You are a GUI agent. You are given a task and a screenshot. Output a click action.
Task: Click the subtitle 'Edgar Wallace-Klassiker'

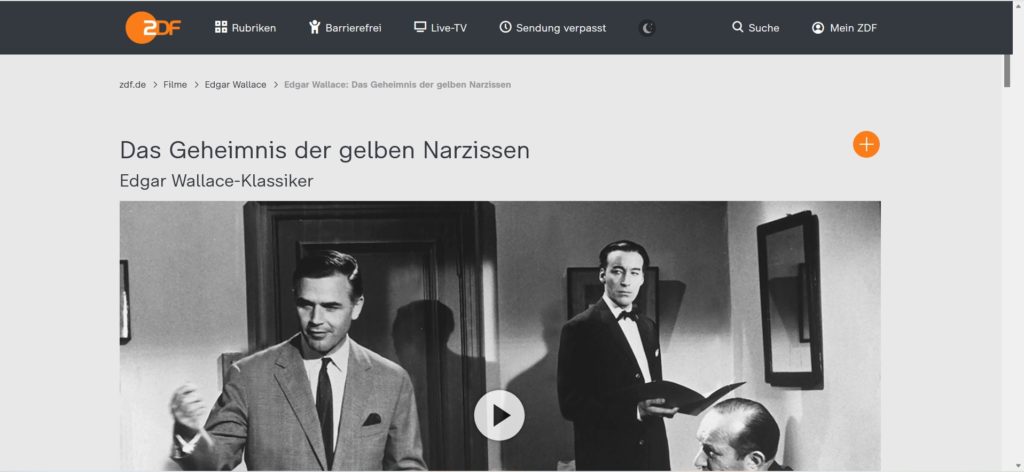[216, 181]
